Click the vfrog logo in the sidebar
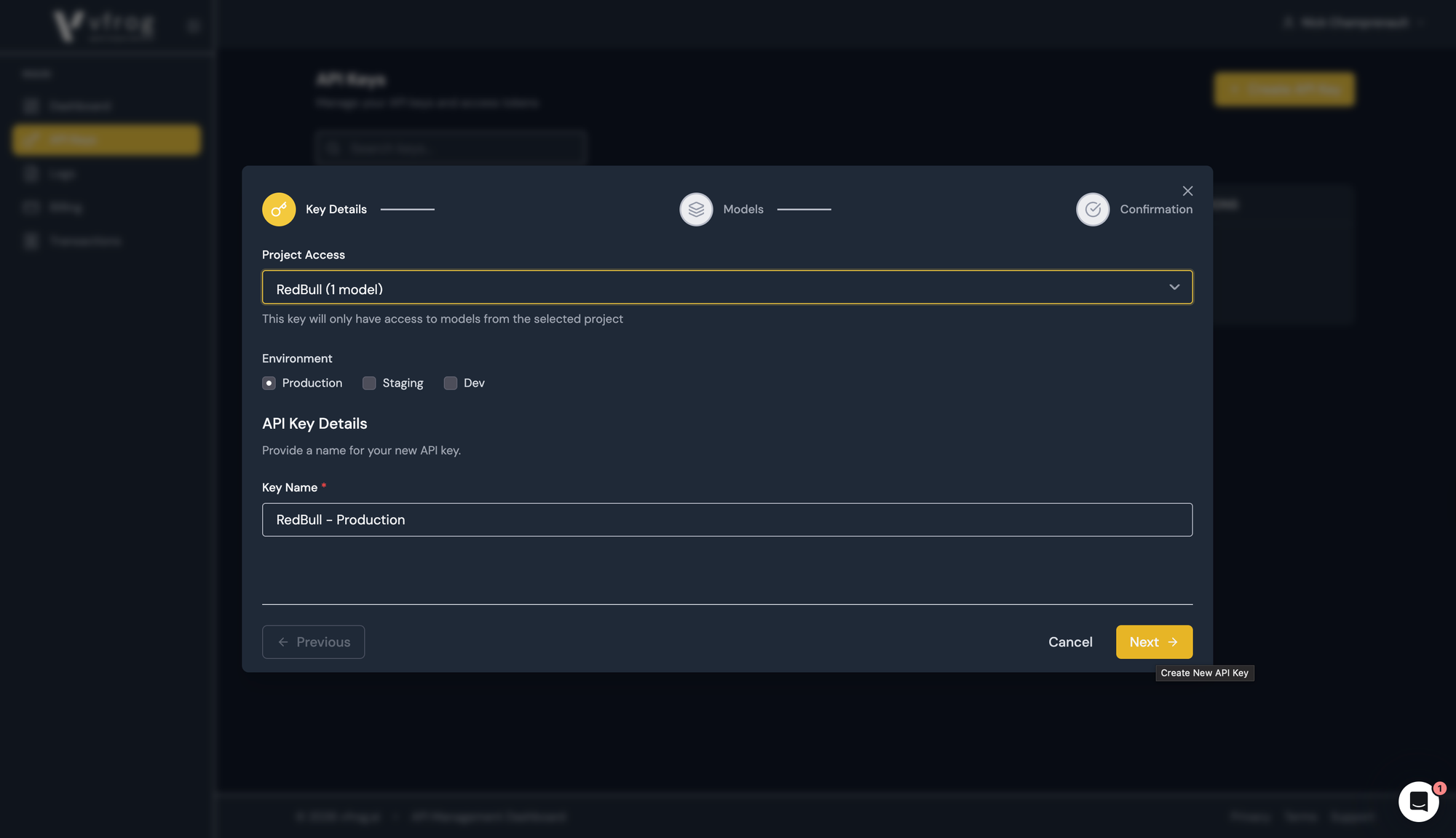 (103, 25)
